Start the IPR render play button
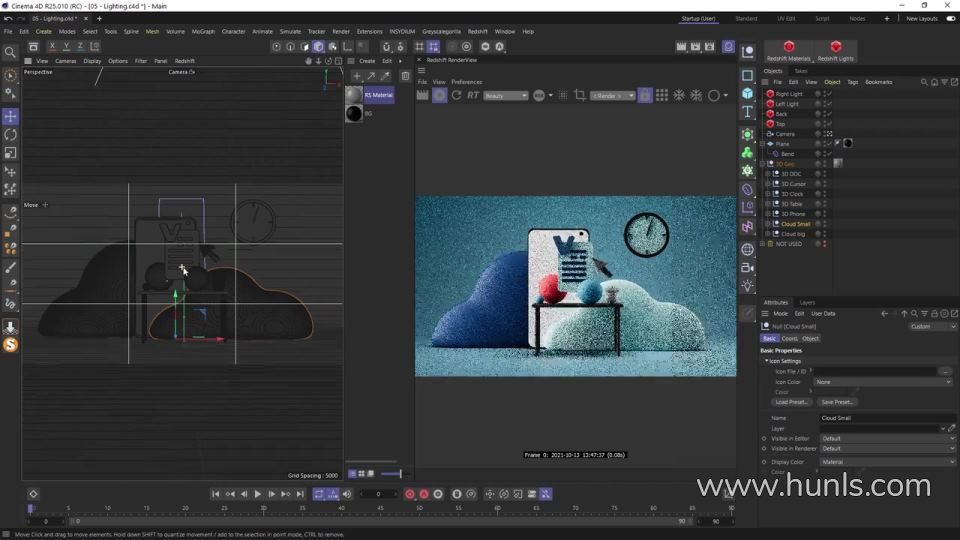 click(440, 96)
